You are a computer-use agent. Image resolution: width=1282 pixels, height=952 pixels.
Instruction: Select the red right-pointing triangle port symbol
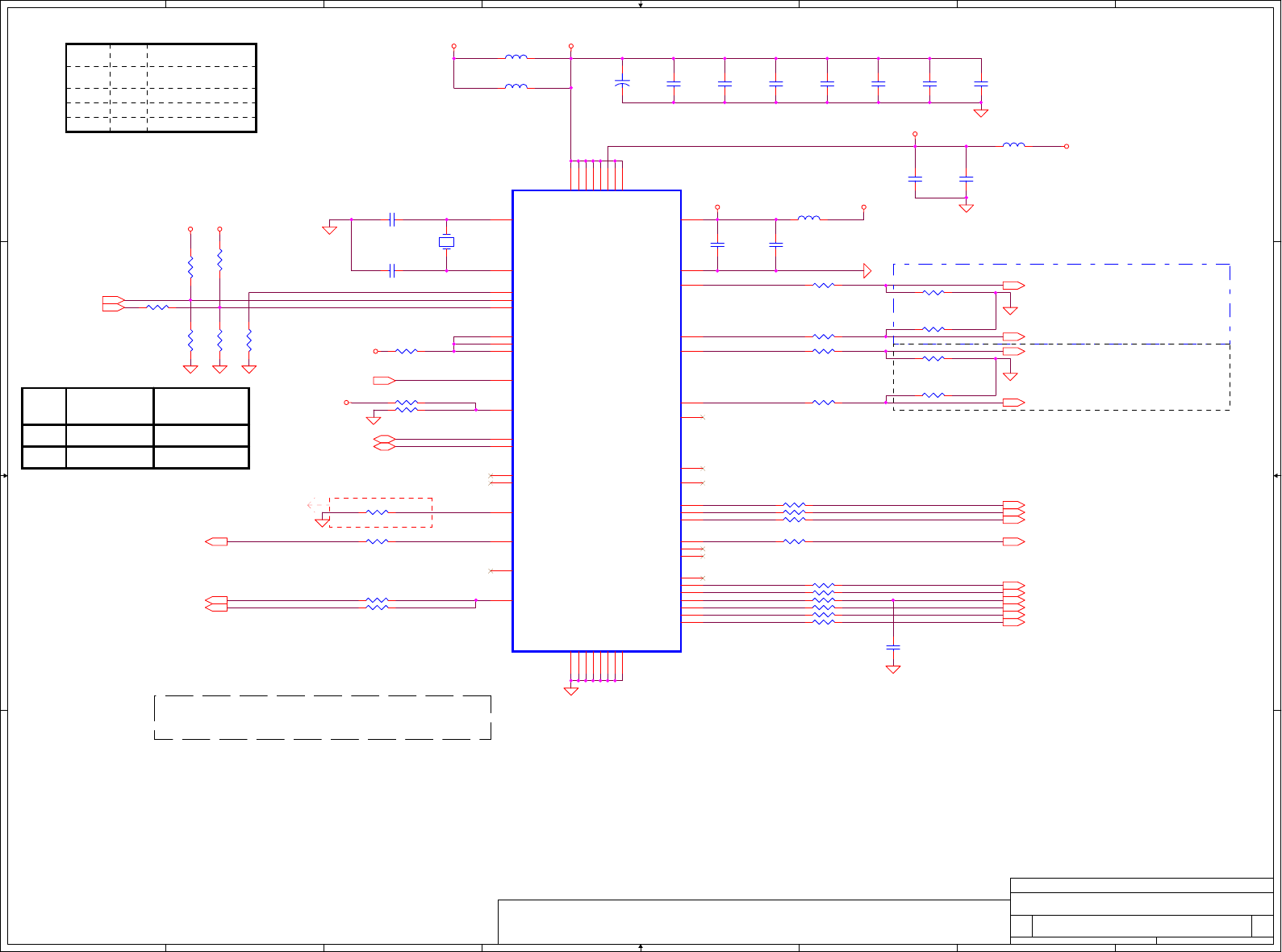pyautogui.click(x=867, y=271)
